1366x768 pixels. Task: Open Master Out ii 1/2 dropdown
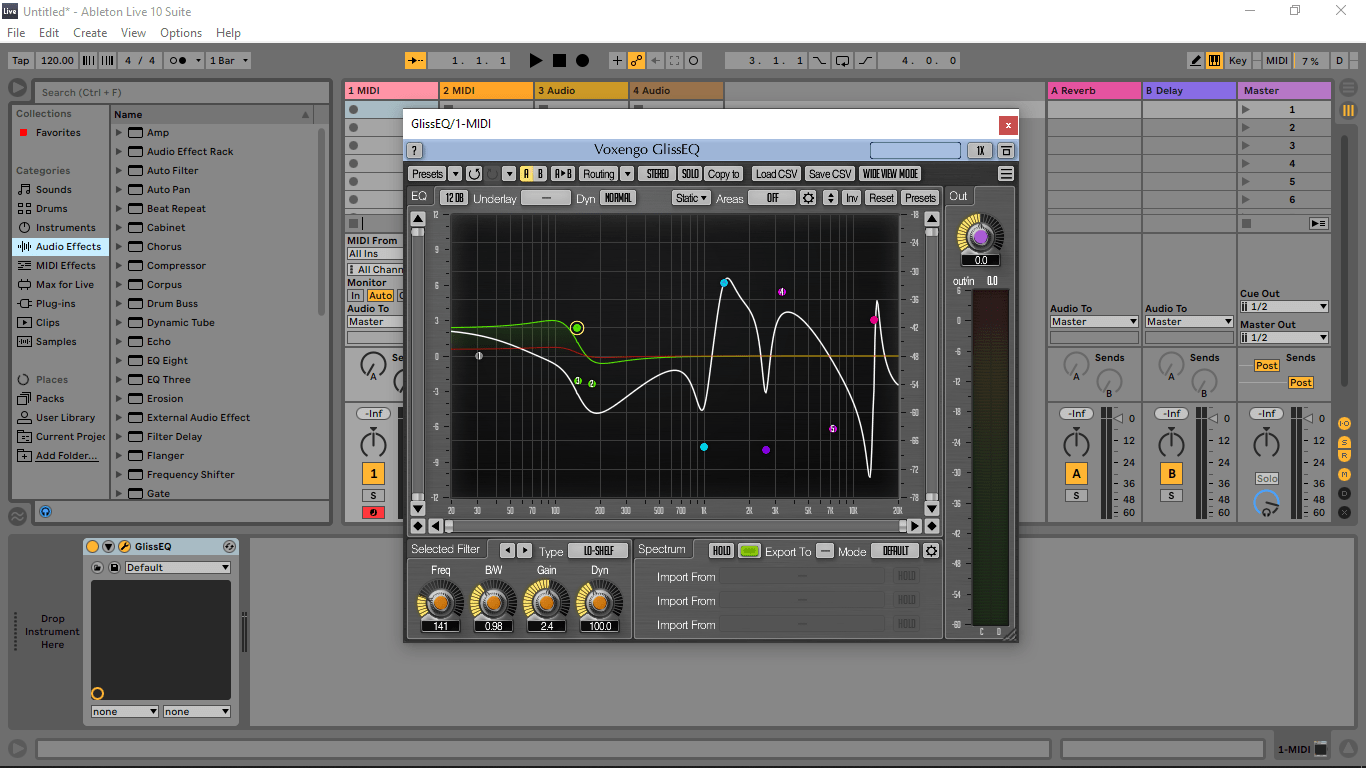pyautogui.click(x=1284, y=337)
